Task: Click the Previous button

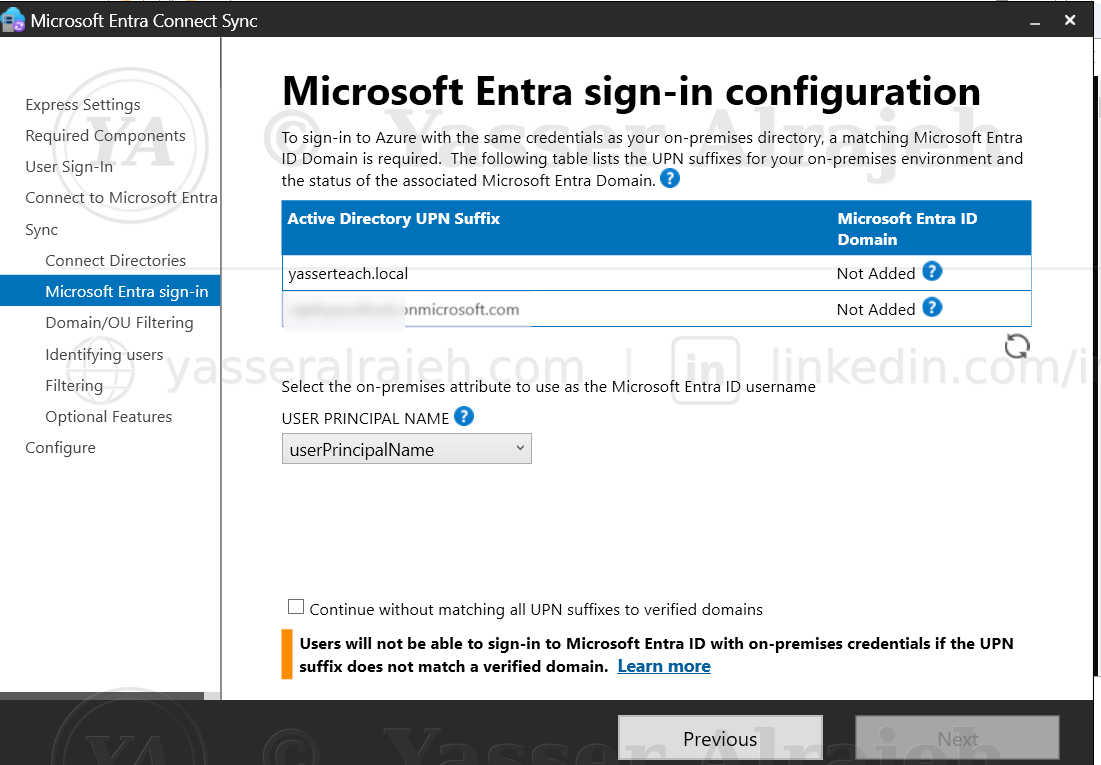Action: (x=720, y=738)
